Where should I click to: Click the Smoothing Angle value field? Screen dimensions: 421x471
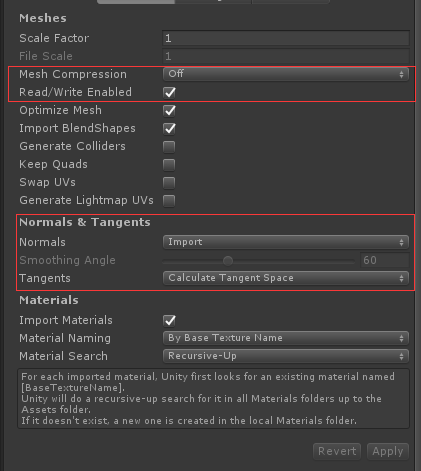point(385,260)
